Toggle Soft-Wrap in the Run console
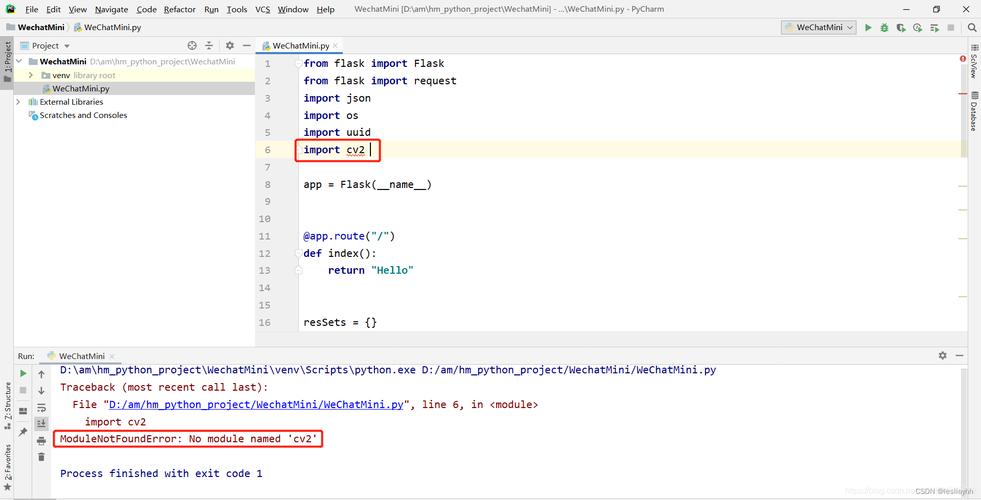 pos(41,407)
